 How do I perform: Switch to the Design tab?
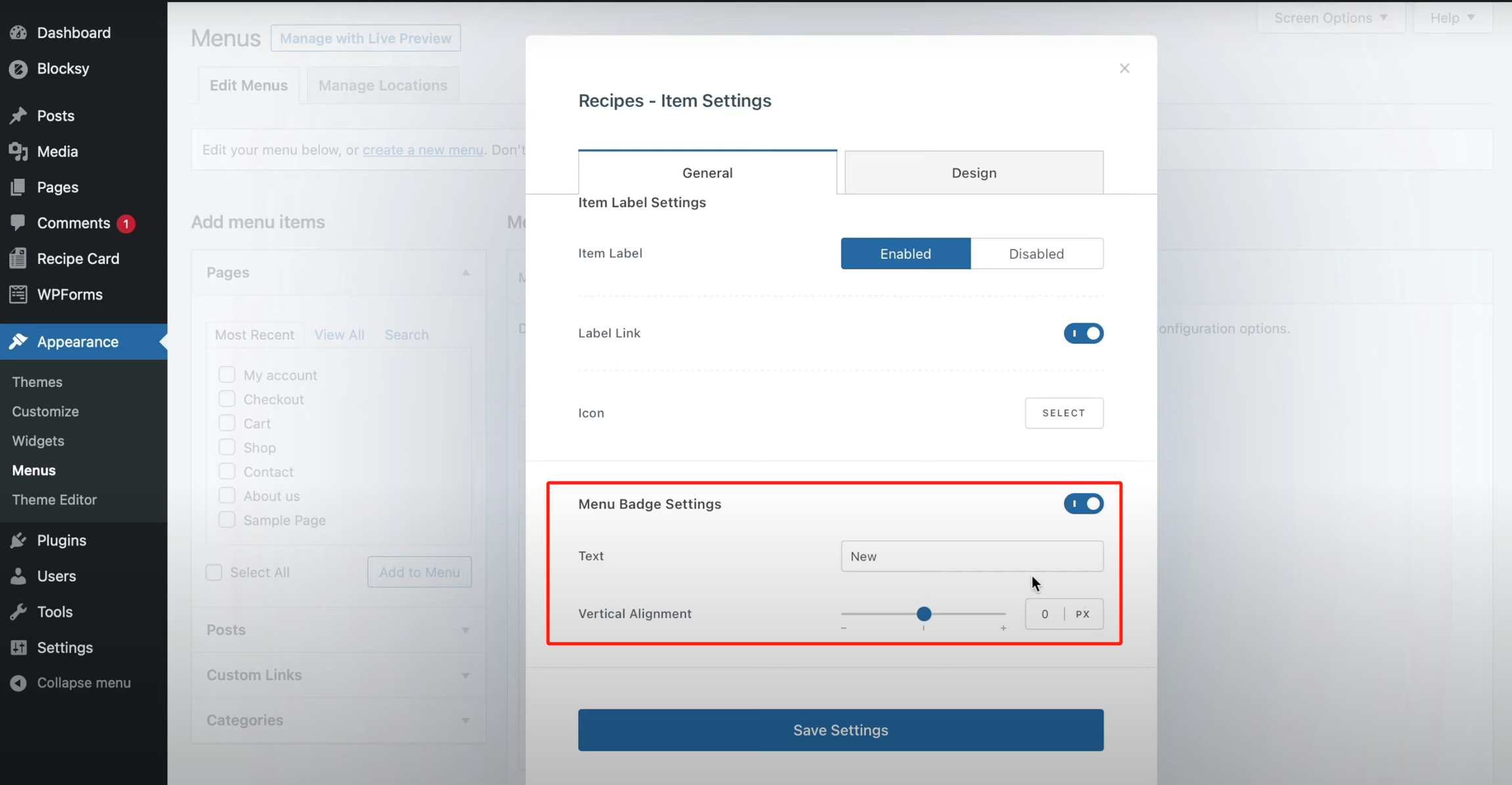click(x=973, y=173)
